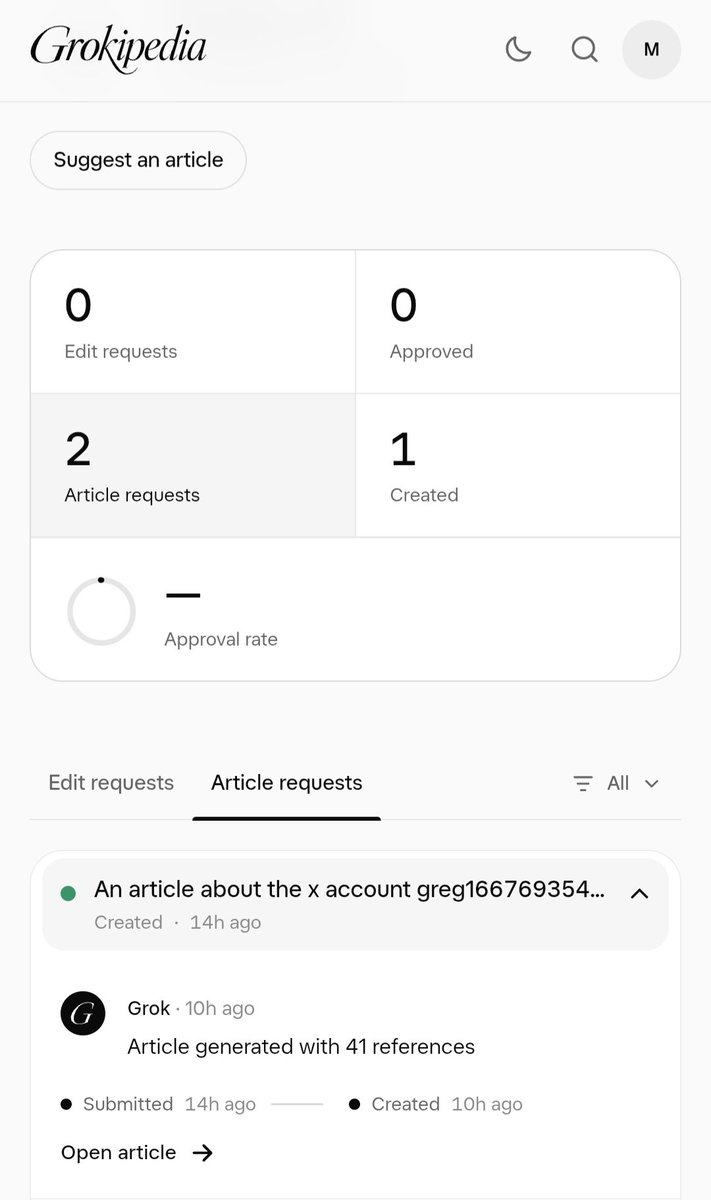Go to the Grokipedia home logo

pos(118,48)
